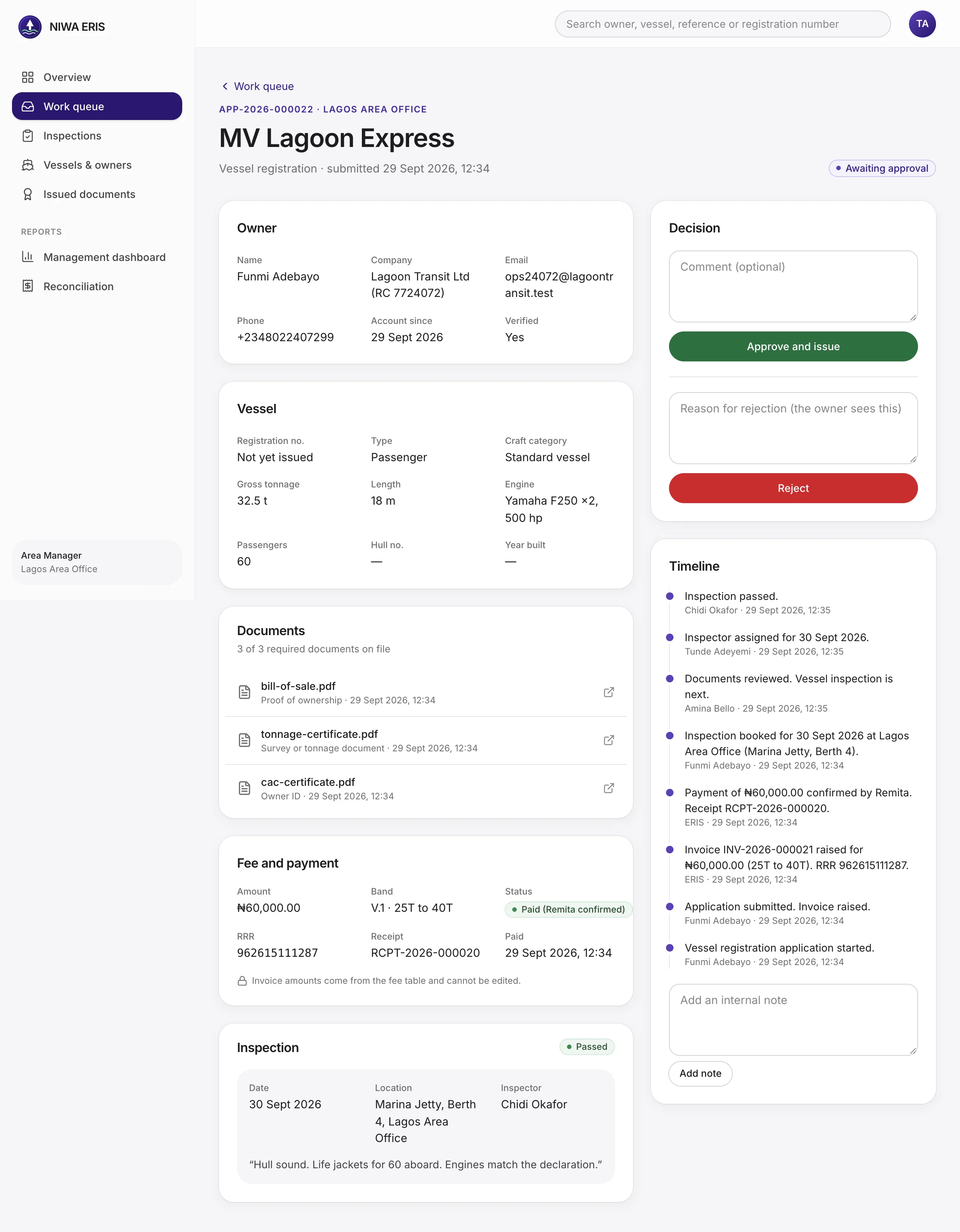Open tonnage-certificate.pdf via external link icon

[x=608, y=740]
